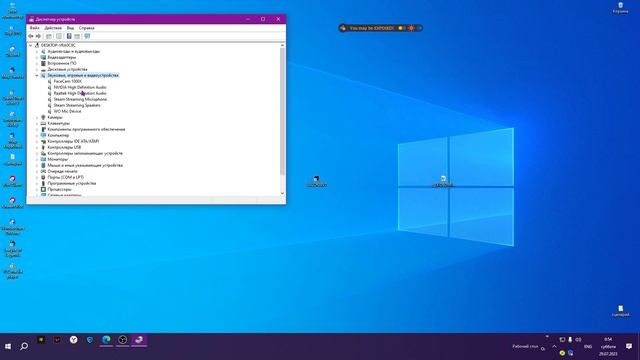The image size is (640, 360).
Task: Expand Очереди печати
Action: [x=37, y=171]
